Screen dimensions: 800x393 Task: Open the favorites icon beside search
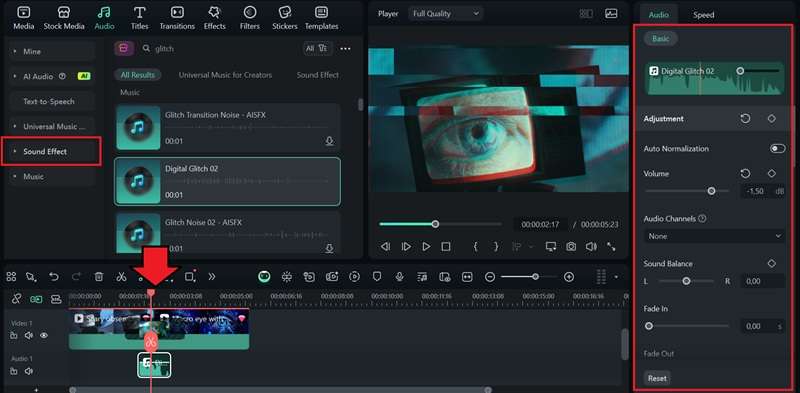pos(124,48)
